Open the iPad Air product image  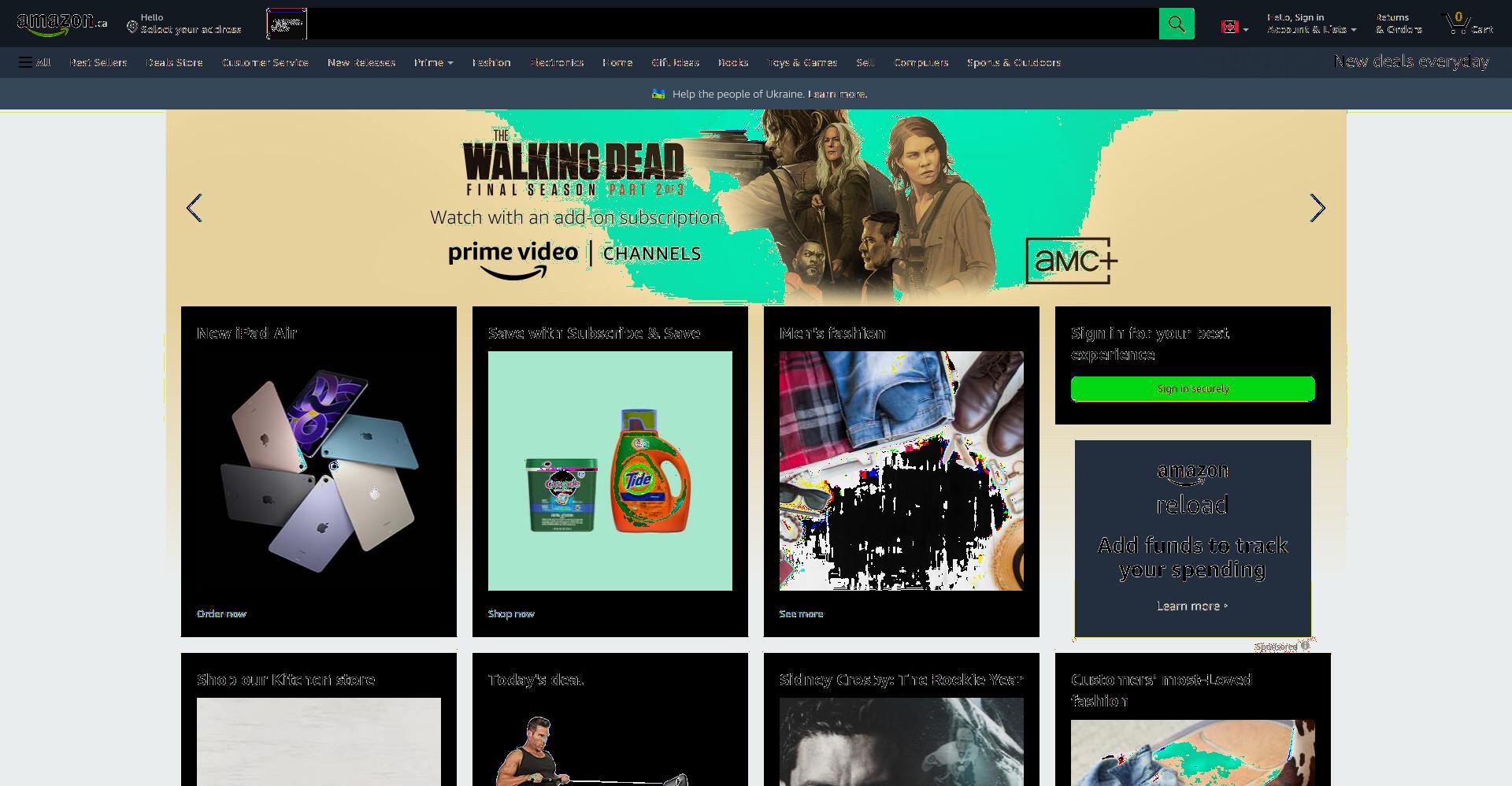(319, 471)
